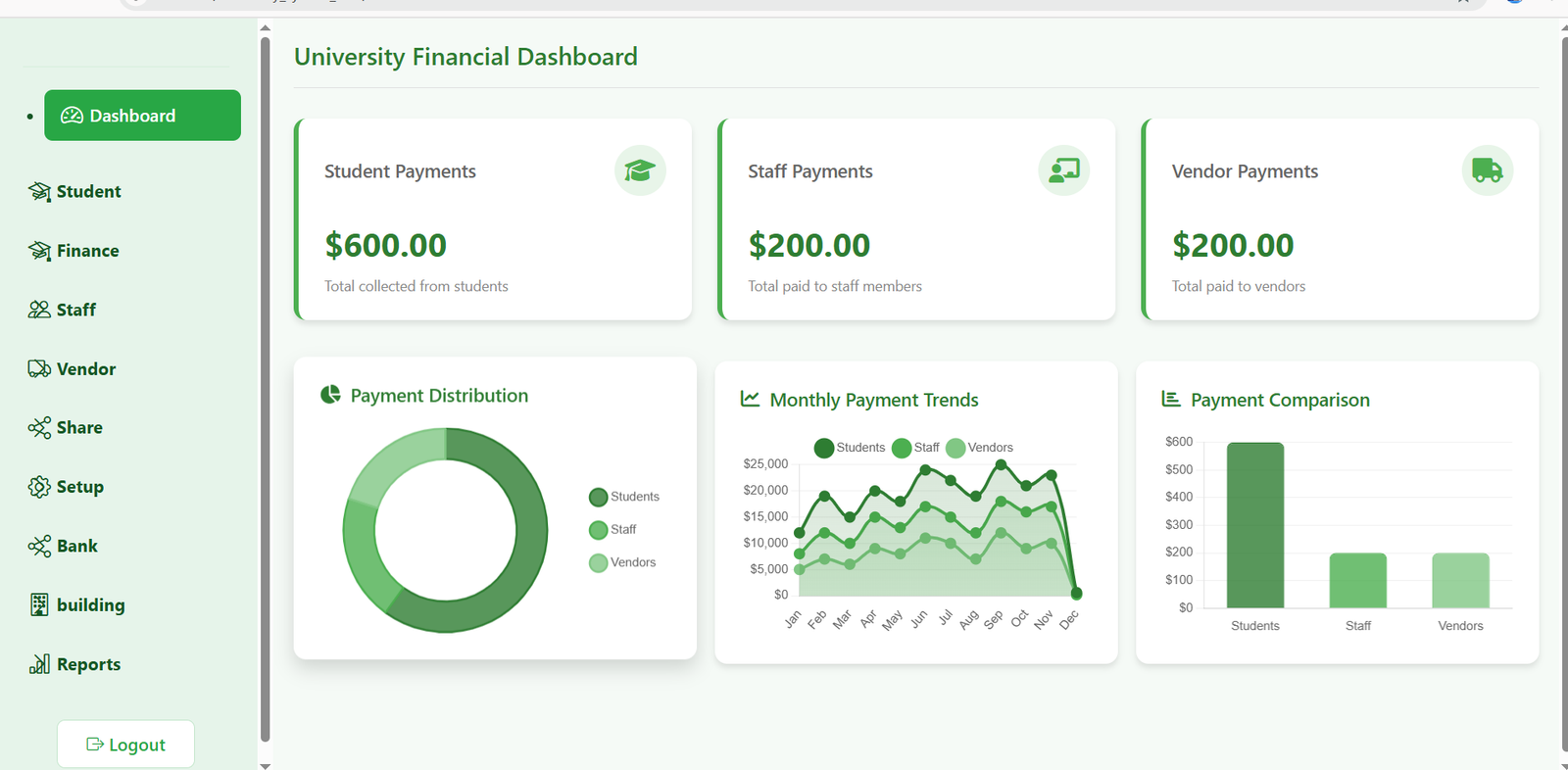Image resolution: width=1568 pixels, height=770 pixels.
Task: Click the building icon in the sidebar
Action: click(39, 604)
